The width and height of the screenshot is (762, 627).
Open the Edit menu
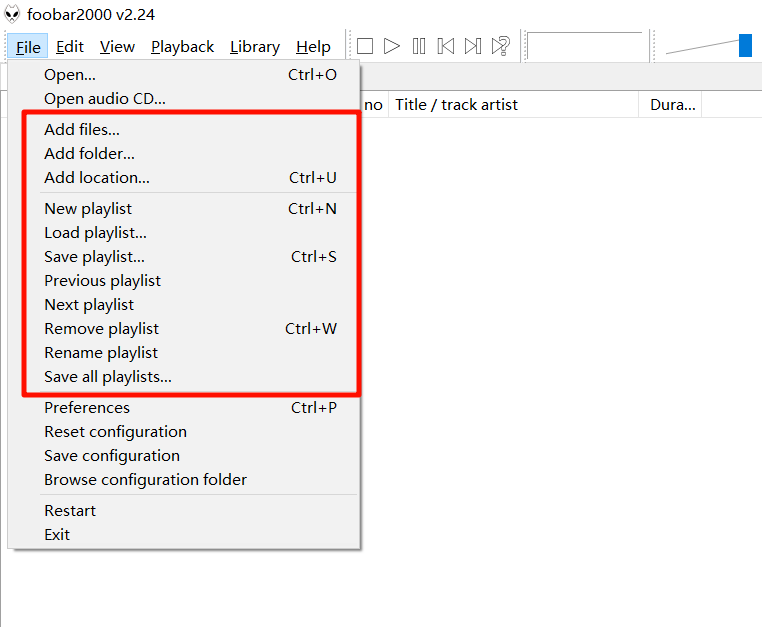tap(69, 47)
